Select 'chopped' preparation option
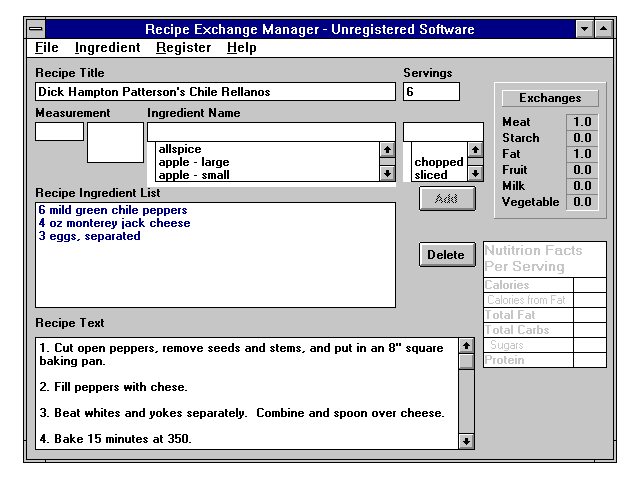Image resolution: width=640 pixels, height=480 pixels. pyautogui.click(x=438, y=162)
